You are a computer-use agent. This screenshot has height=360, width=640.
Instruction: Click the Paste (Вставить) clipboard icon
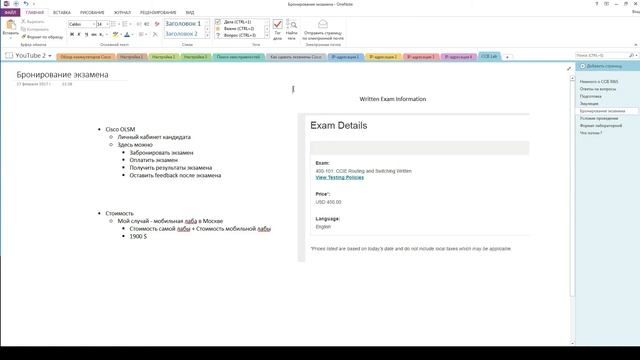click(10, 25)
